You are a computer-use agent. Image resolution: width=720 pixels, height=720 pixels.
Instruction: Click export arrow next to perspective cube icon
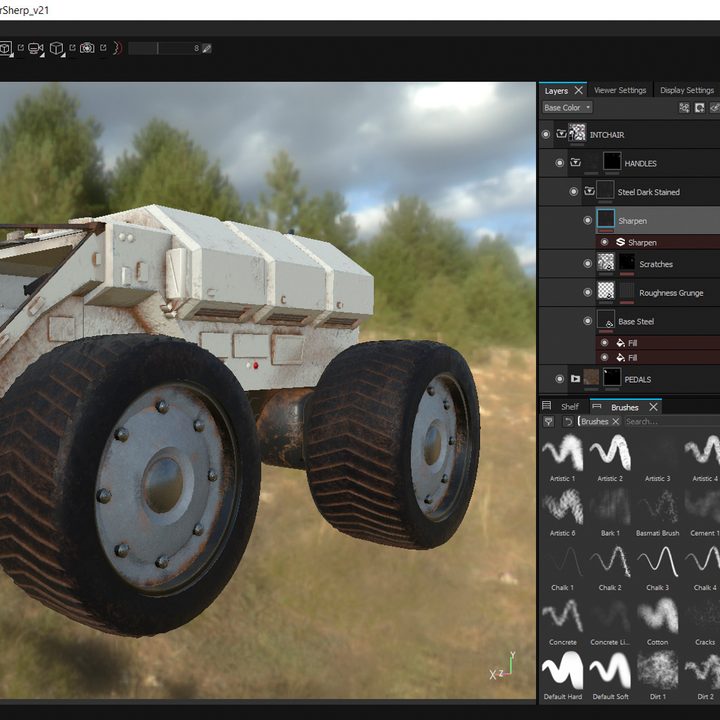coord(21,47)
